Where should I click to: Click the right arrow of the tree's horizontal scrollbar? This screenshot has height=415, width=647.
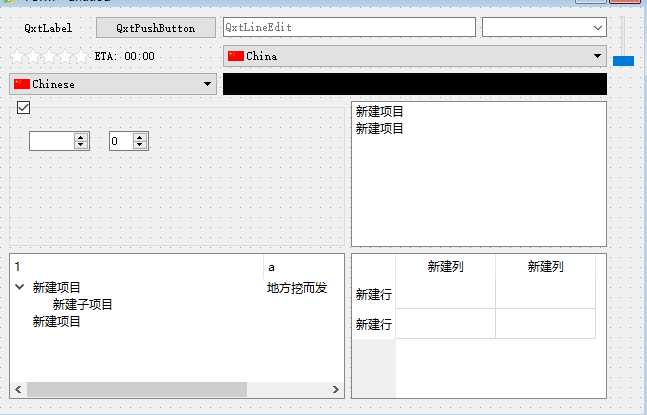click(x=336, y=389)
